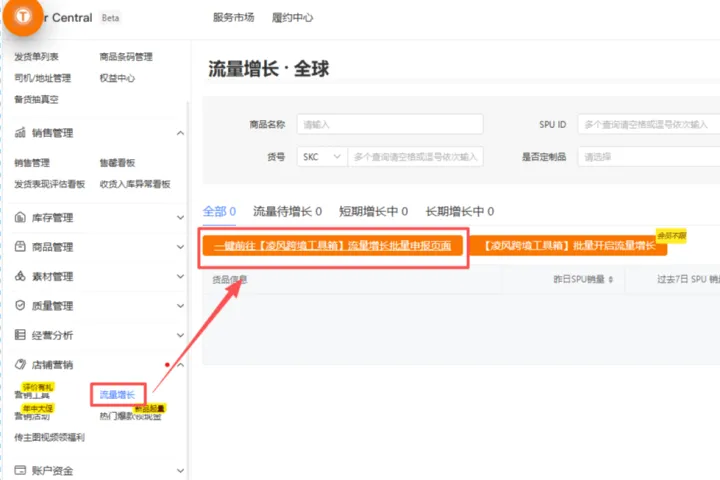Click the 商品管理 box icon
The width and height of the screenshot is (720, 480).
point(20,247)
